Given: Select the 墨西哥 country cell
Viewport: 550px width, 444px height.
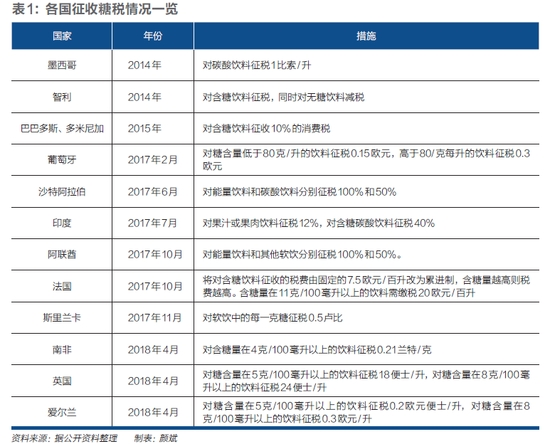Looking at the screenshot, I should [62, 65].
